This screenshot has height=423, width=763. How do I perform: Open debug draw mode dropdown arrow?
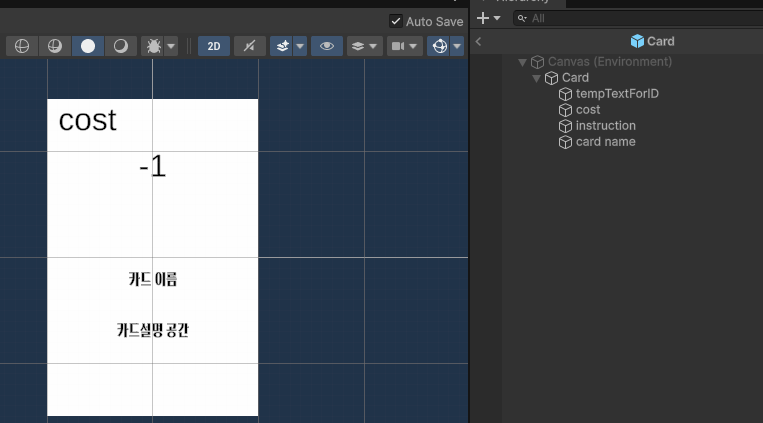171,46
